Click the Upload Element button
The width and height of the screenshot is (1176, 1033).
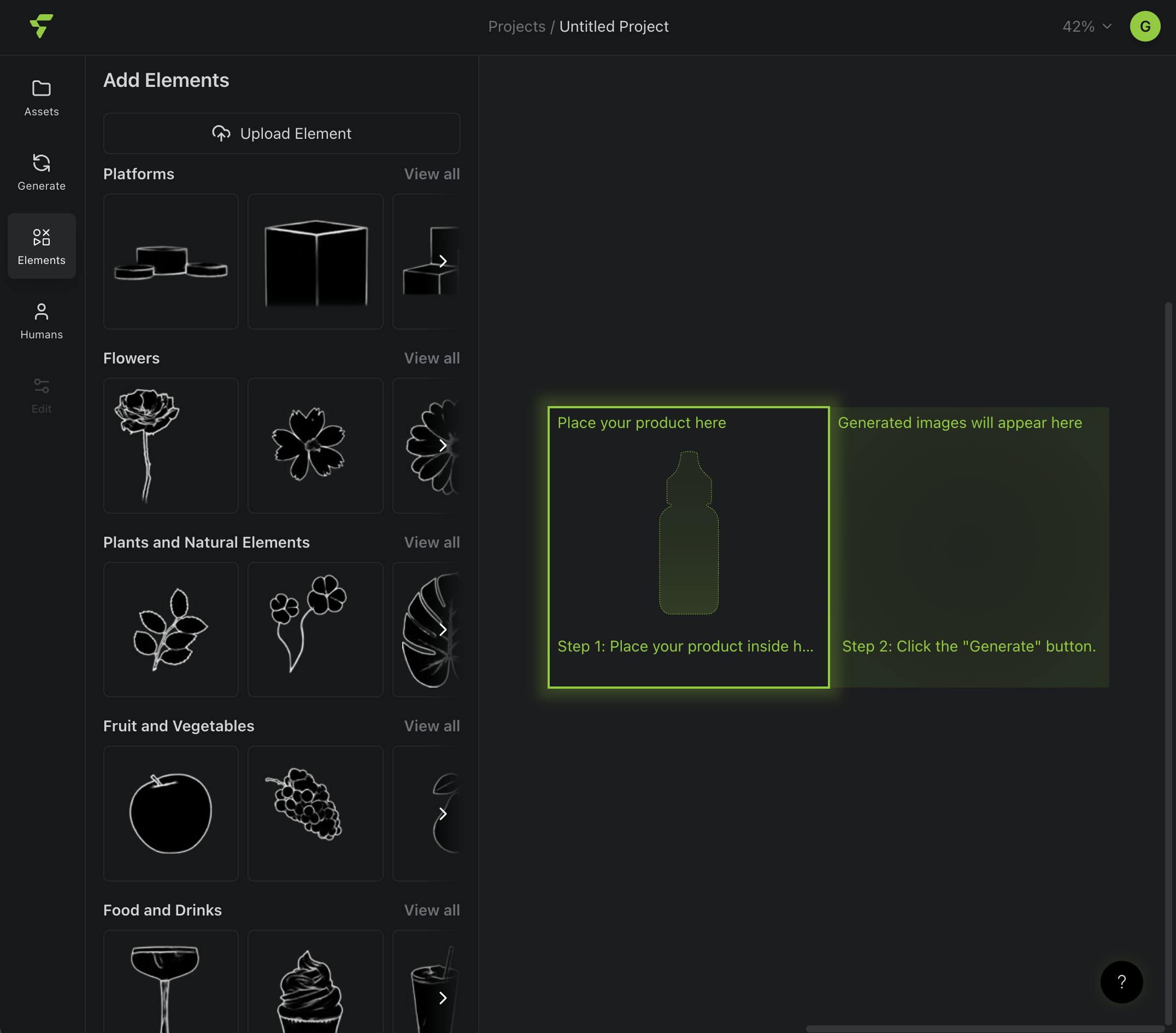click(x=281, y=133)
